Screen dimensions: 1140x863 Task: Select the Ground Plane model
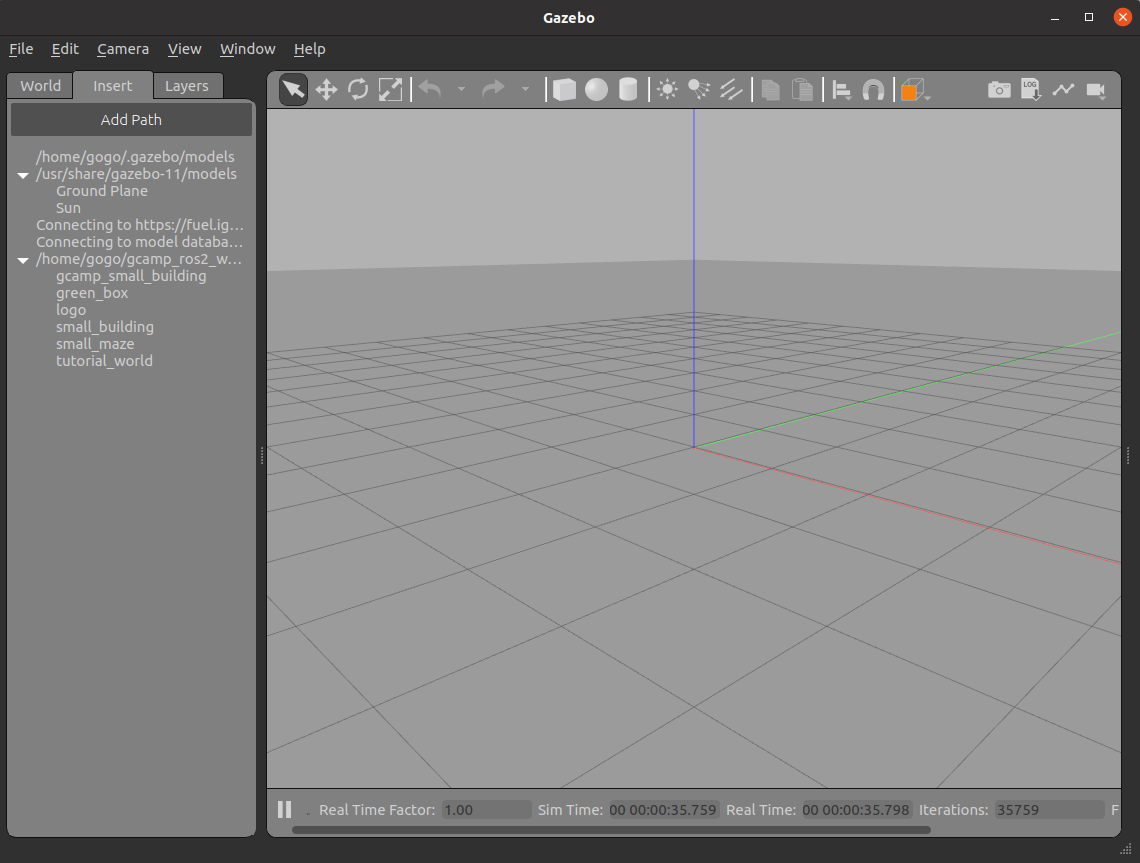(102, 190)
